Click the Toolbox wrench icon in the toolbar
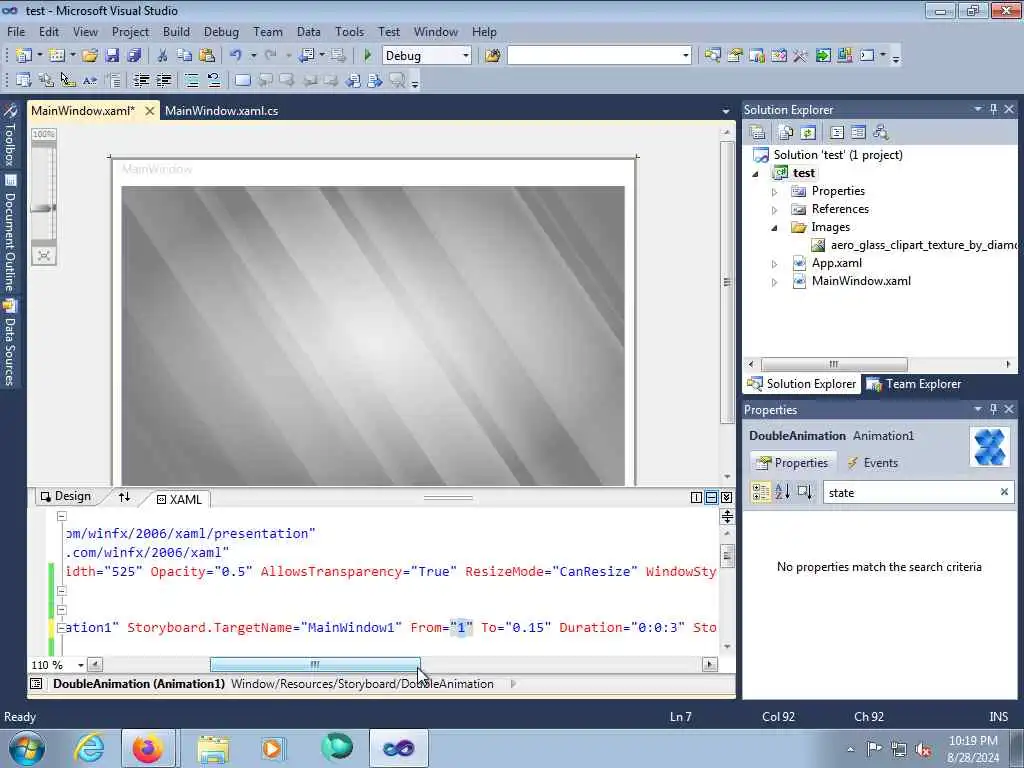Viewport: 1024px width, 768px height. 801,56
